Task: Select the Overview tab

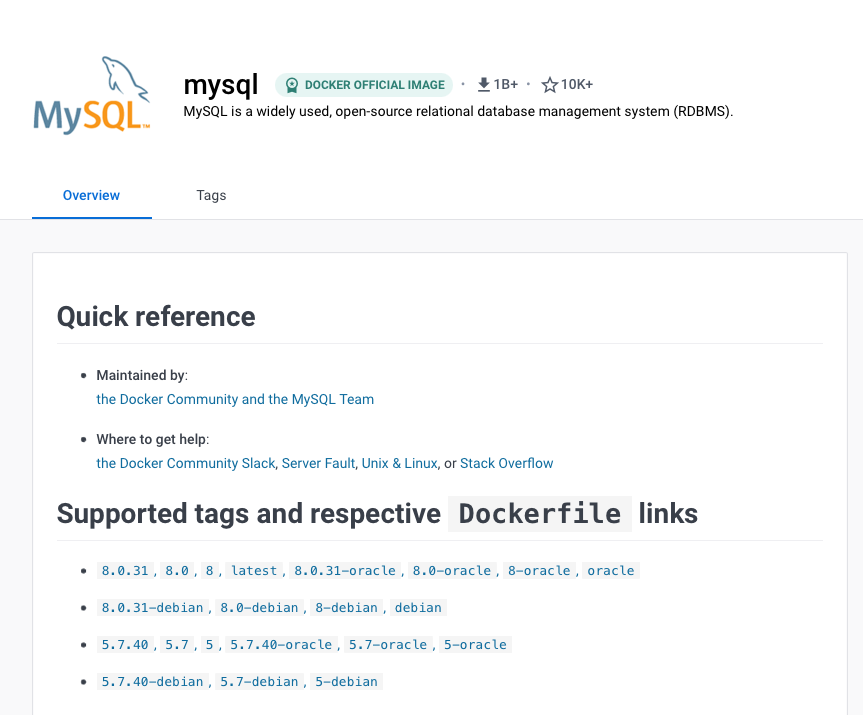Action: [91, 195]
